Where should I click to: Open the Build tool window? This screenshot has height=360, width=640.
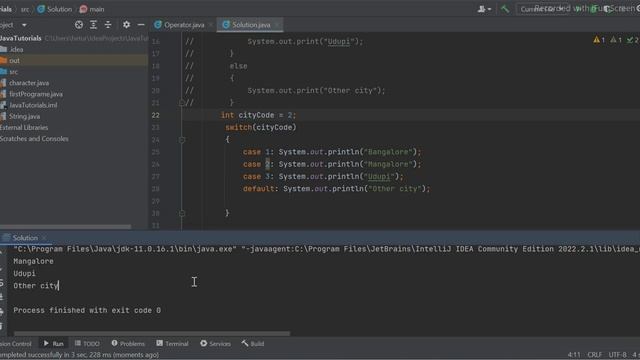[x=253, y=344]
